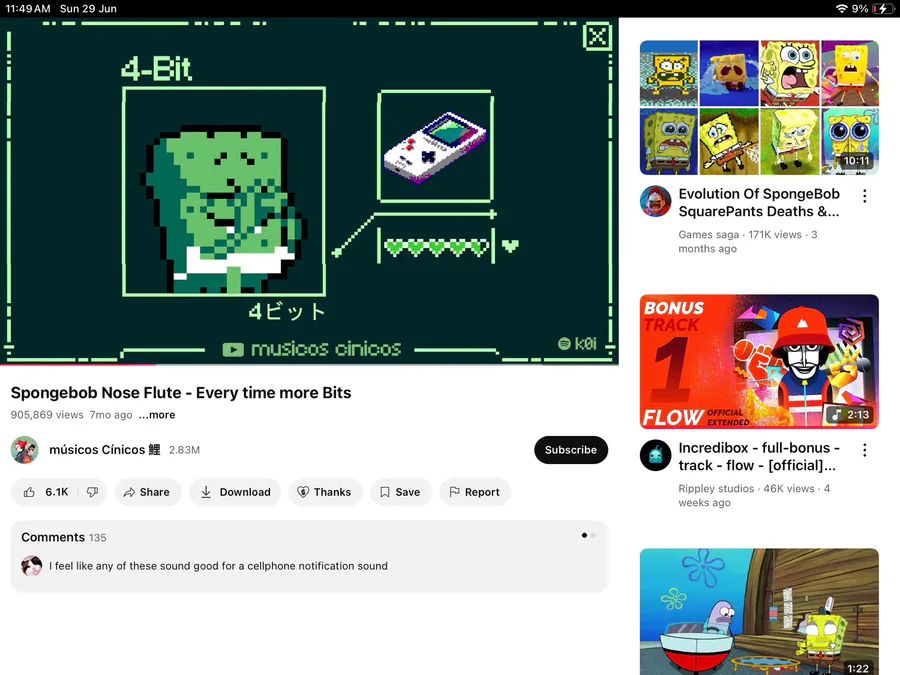Expand the Comments 135 section

coord(309,556)
